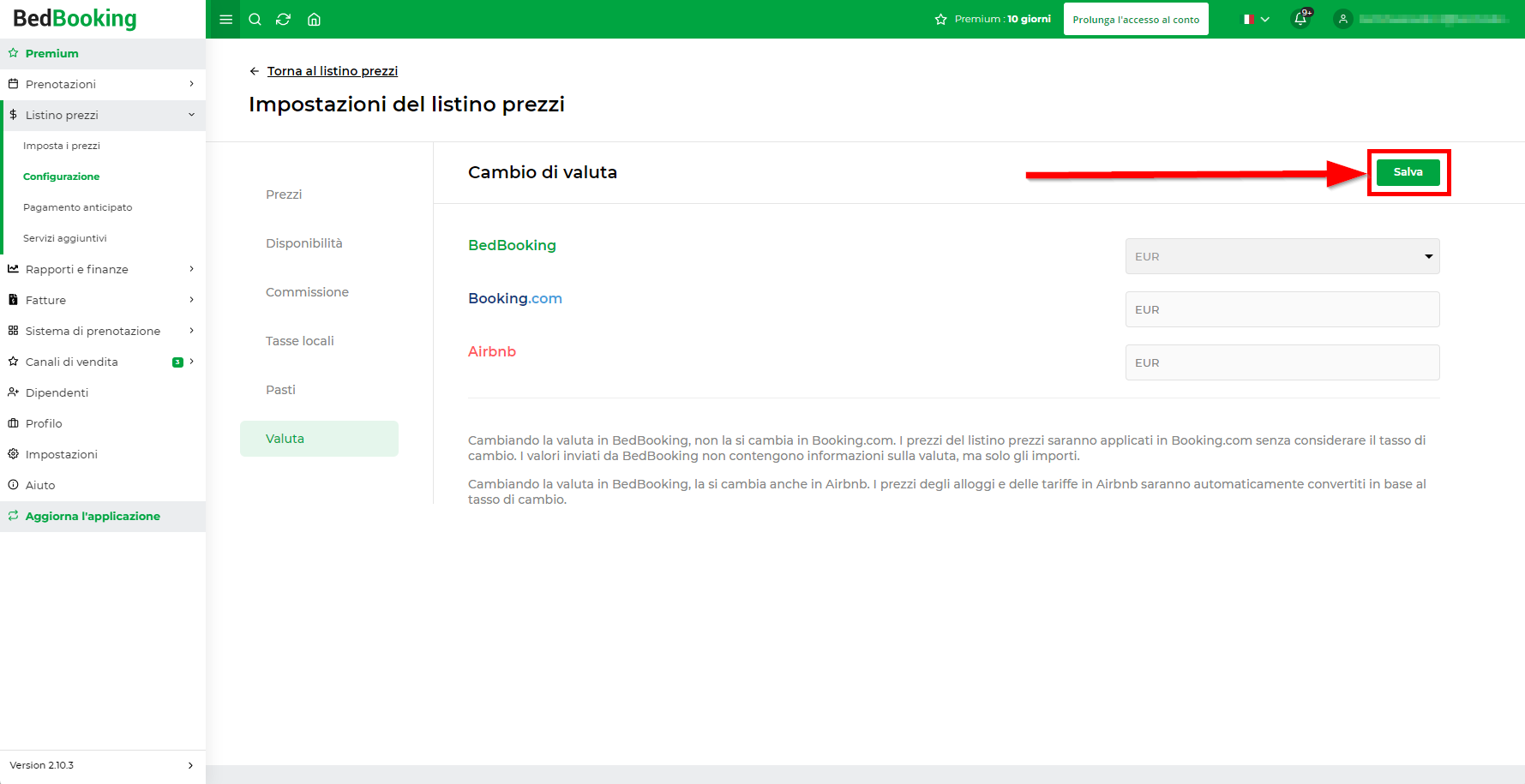Follow the Torna al listino prezzi link
Image resolution: width=1525 pixels, height=784 pixels.
click(x=333, y=71)
